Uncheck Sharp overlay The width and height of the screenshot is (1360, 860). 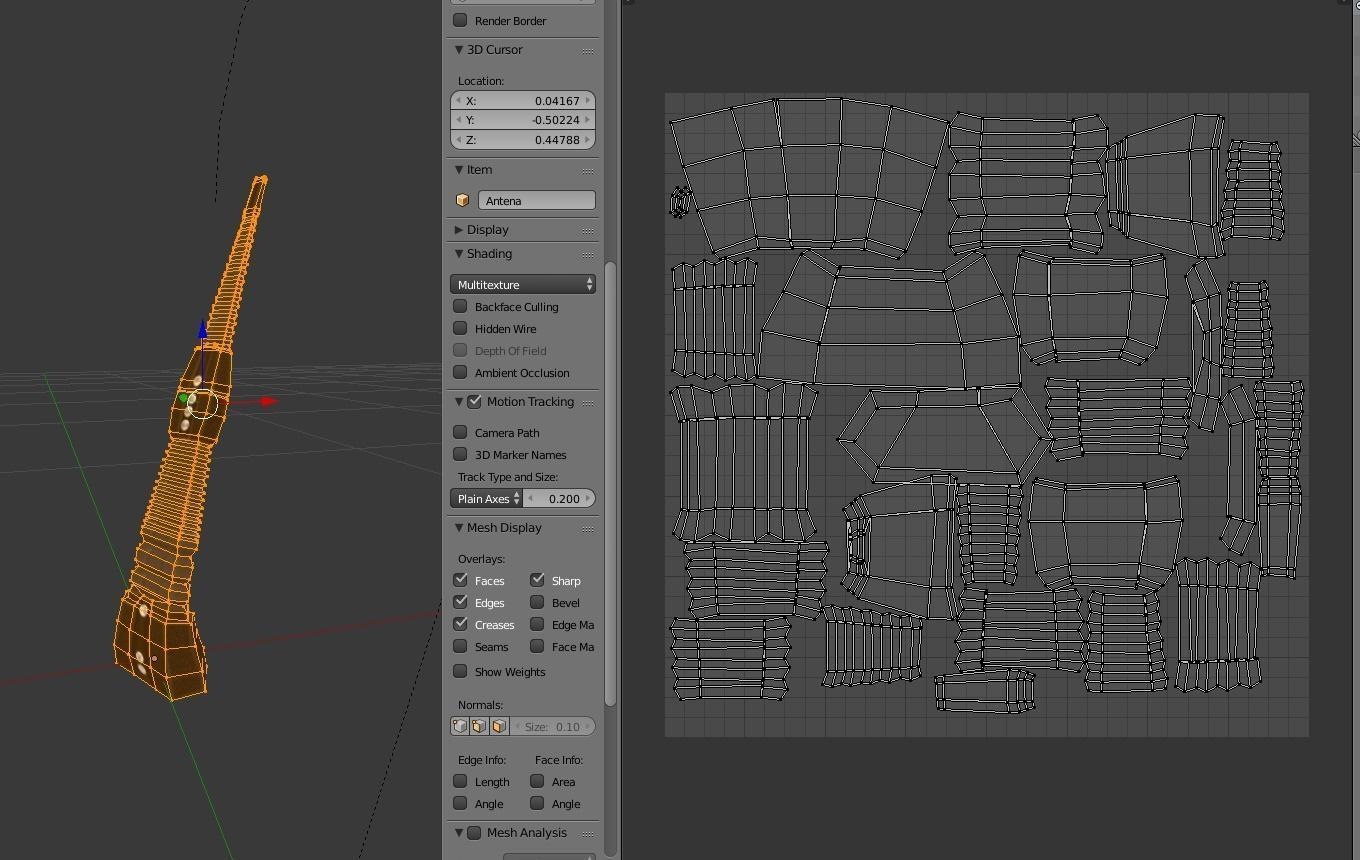point(537,580)
